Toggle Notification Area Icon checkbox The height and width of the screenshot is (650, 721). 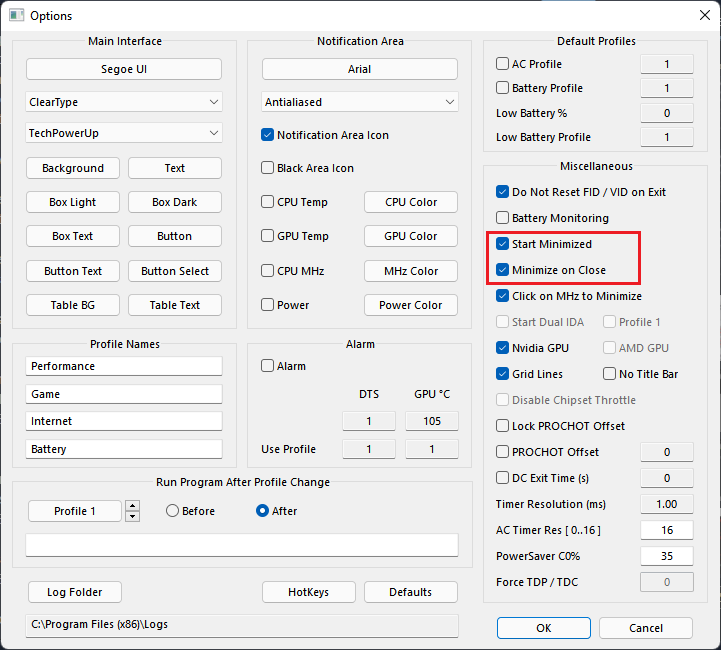[x=268, y=135]
